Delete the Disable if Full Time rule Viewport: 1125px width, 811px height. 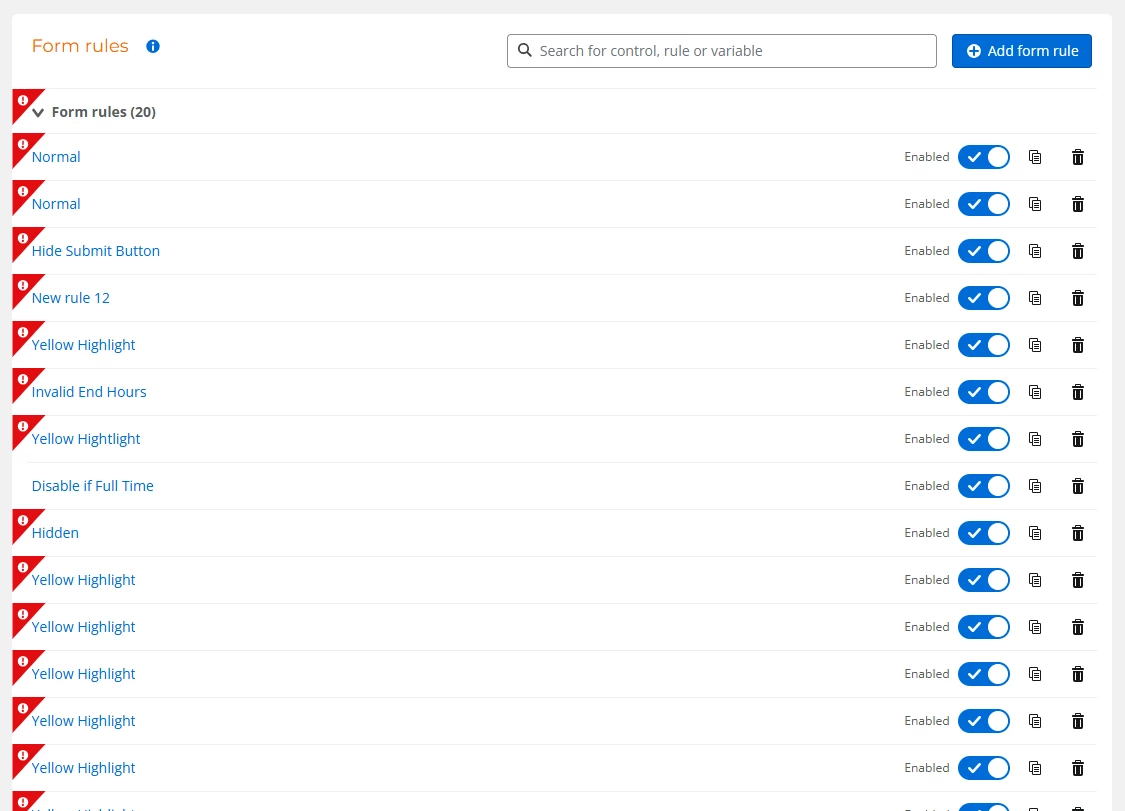point(1078,486)
